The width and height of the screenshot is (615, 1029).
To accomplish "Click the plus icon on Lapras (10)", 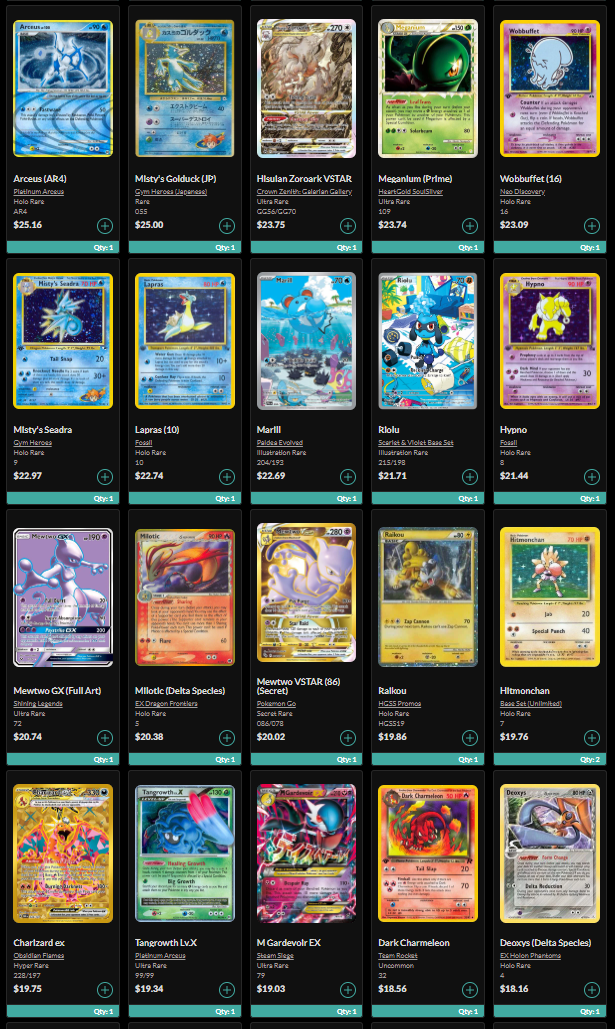I will [226, 476].
